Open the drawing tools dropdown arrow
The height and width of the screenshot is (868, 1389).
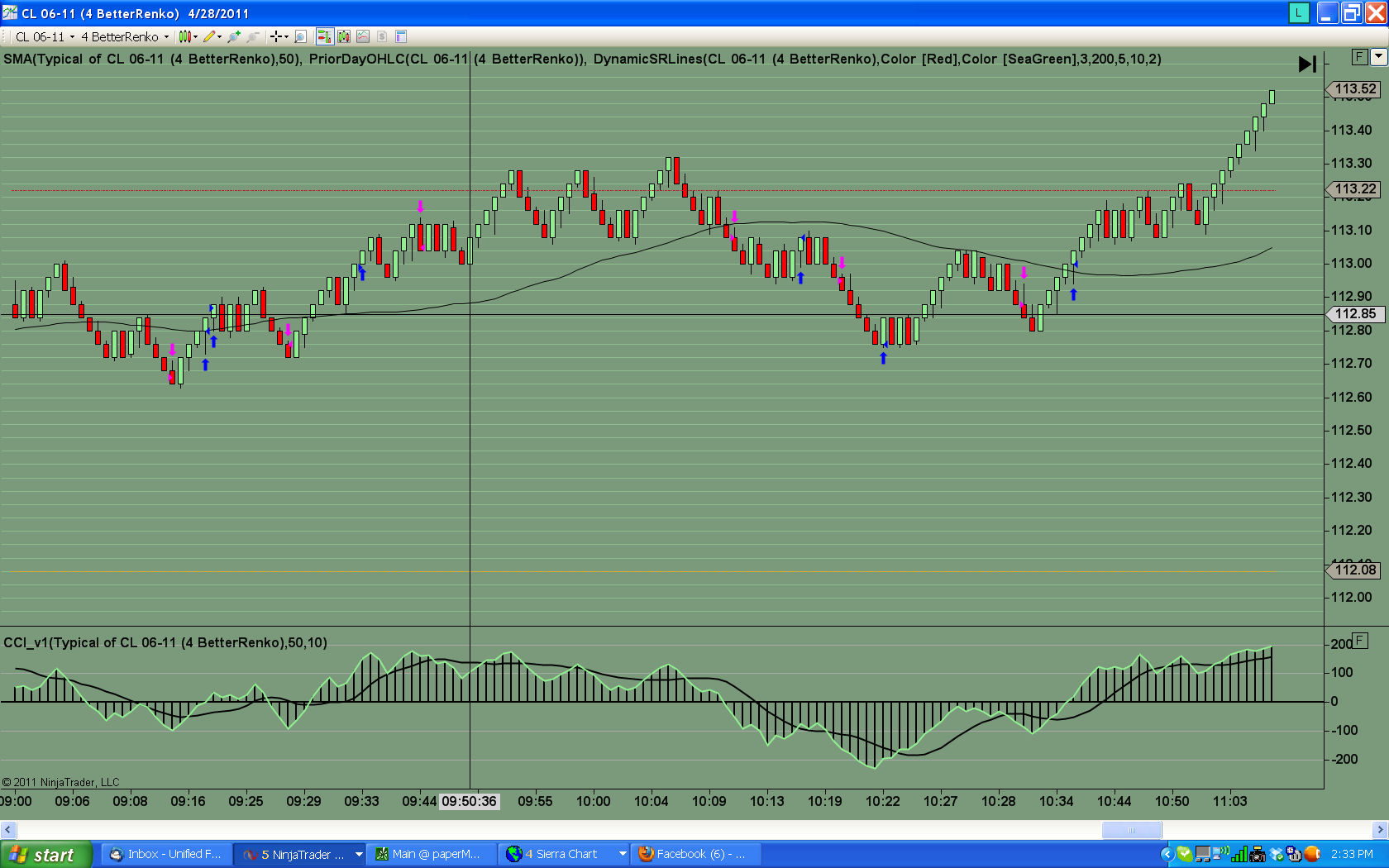tap(220, 36)
